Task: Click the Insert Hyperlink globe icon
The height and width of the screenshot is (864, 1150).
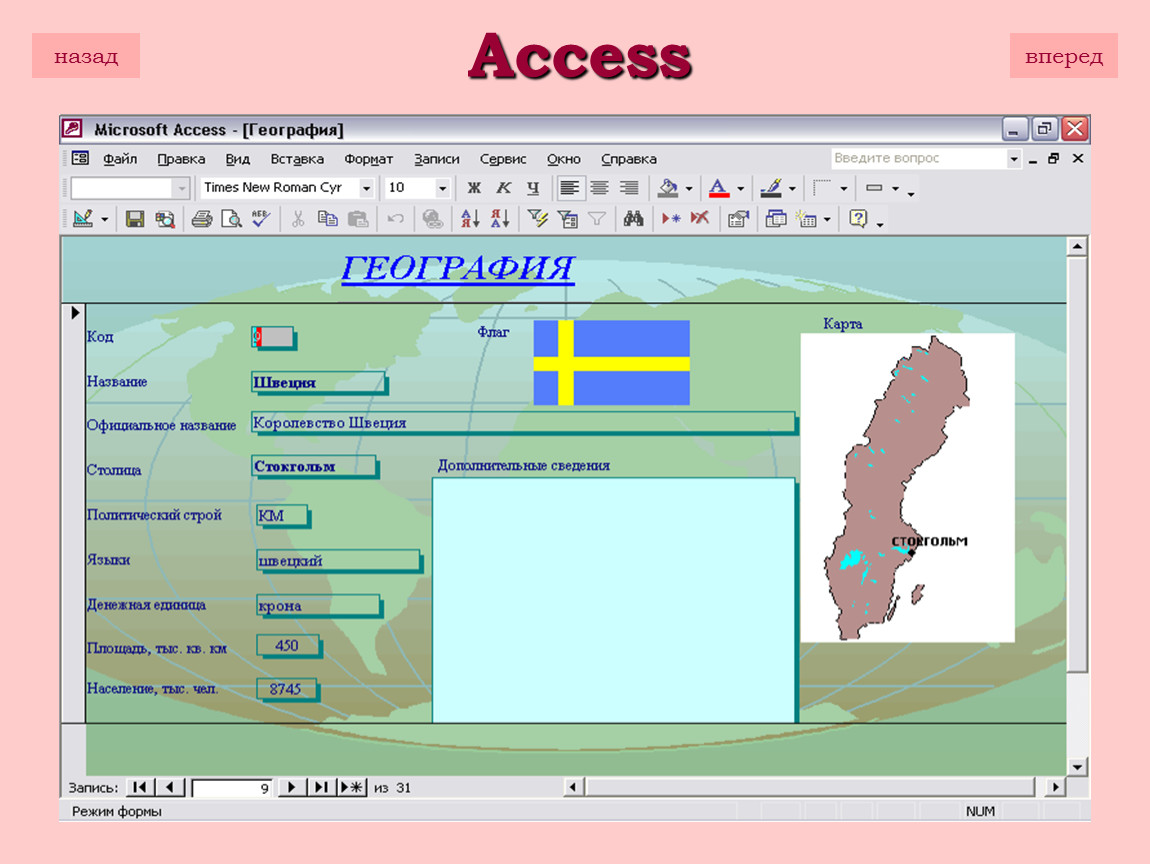Action: (433, 219)
